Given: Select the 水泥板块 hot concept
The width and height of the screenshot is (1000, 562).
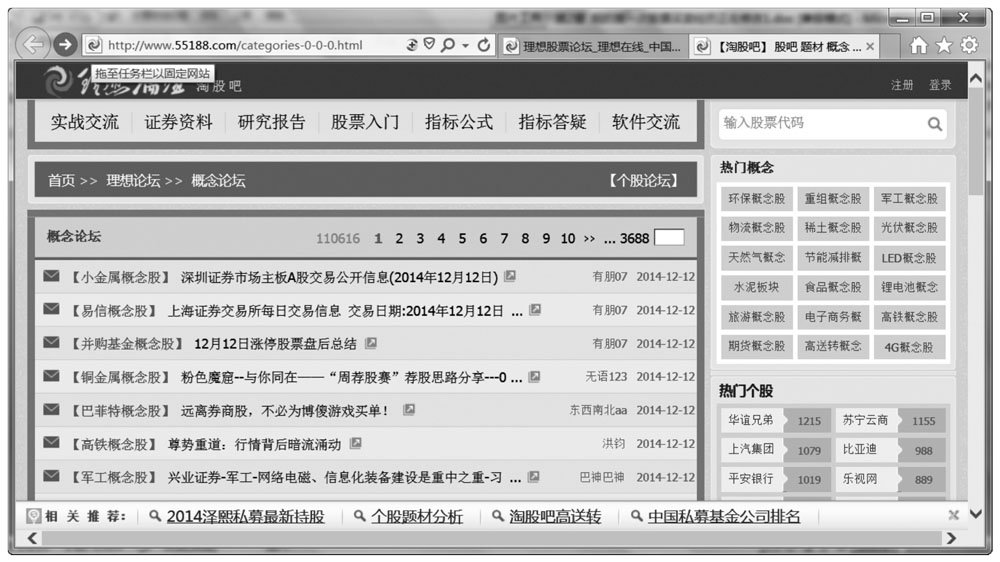Looking at the screenshot, I should coord(756,287).
